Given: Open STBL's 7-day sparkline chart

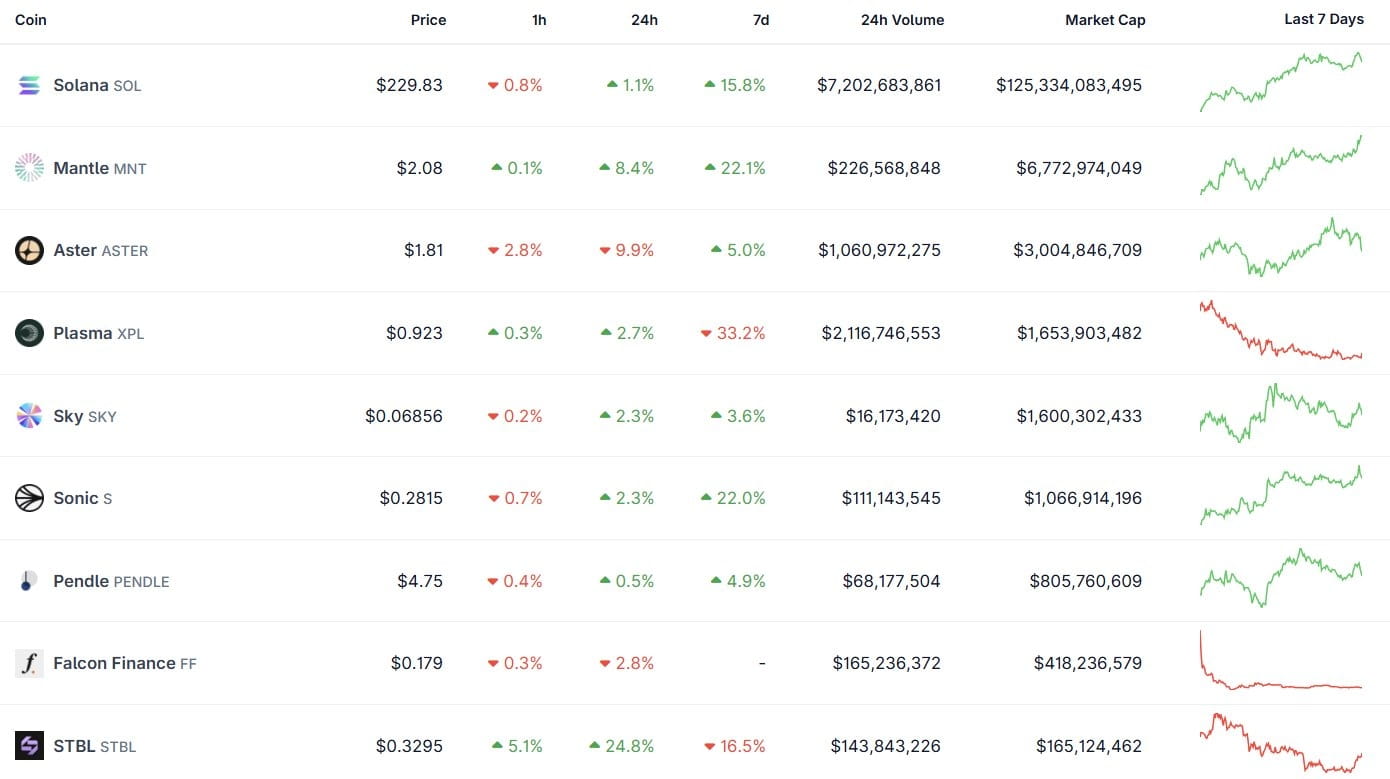Looking at the screenshot, I should tap(1281, 743).
